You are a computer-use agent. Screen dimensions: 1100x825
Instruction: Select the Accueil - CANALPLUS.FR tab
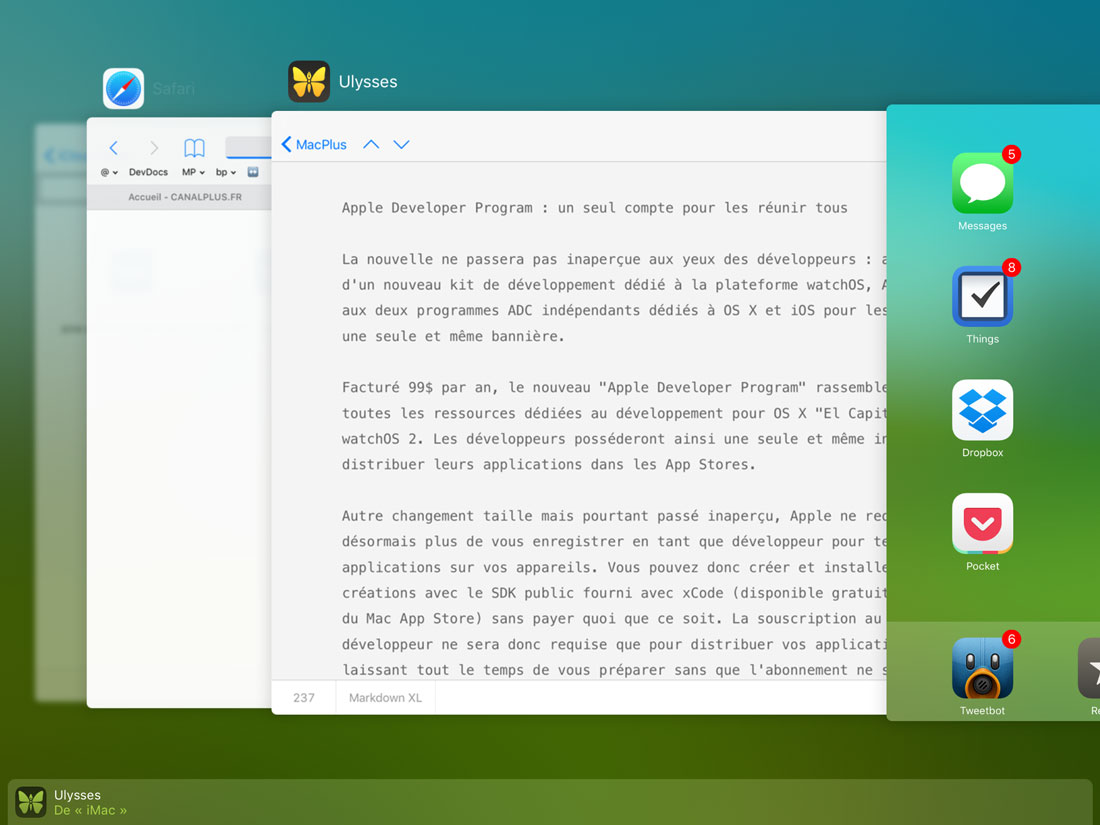[x=180, y=197]
